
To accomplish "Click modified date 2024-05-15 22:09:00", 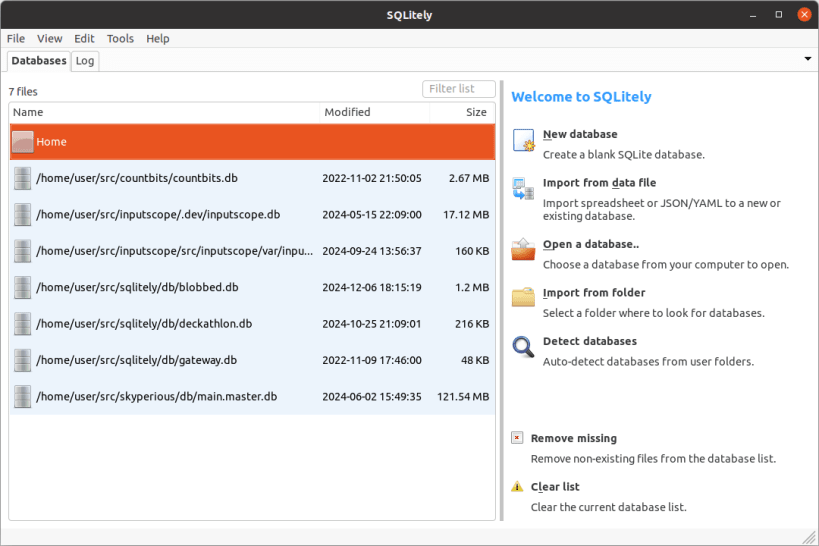I will click(x=371, y=215).
